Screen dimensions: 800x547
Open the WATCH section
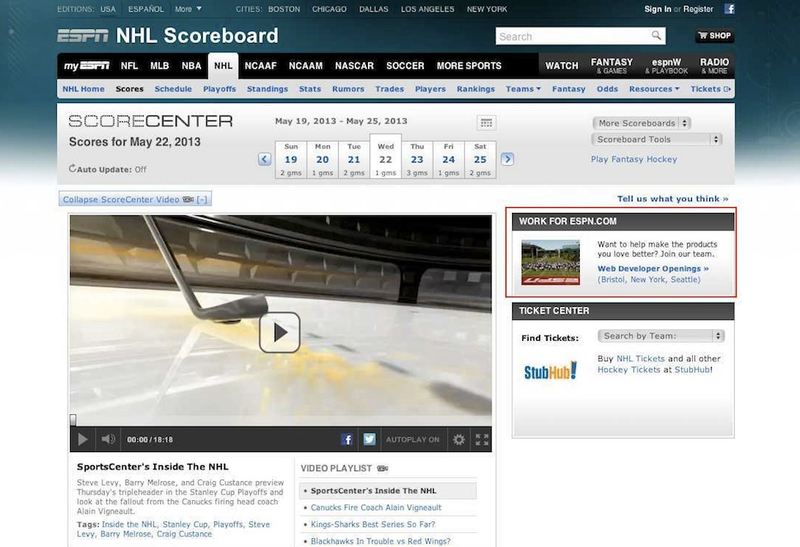(562, 66)
